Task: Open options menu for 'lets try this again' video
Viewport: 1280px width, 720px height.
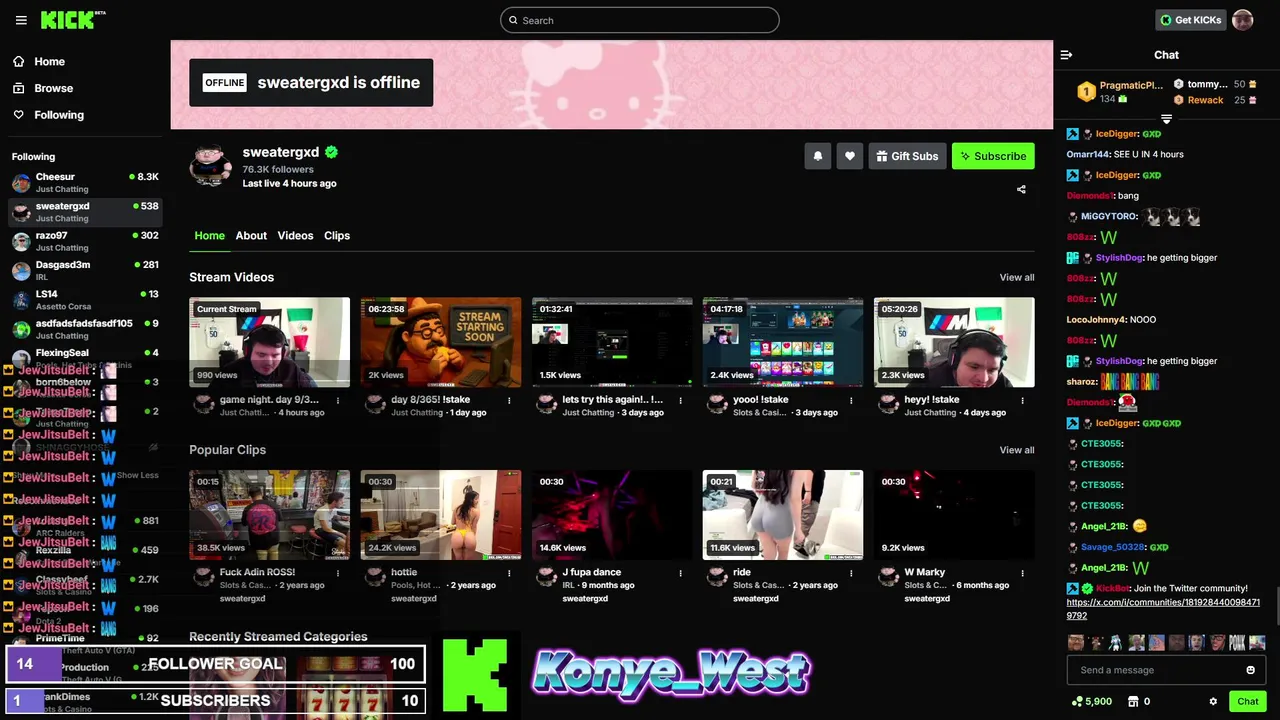Action: (680, 400)
